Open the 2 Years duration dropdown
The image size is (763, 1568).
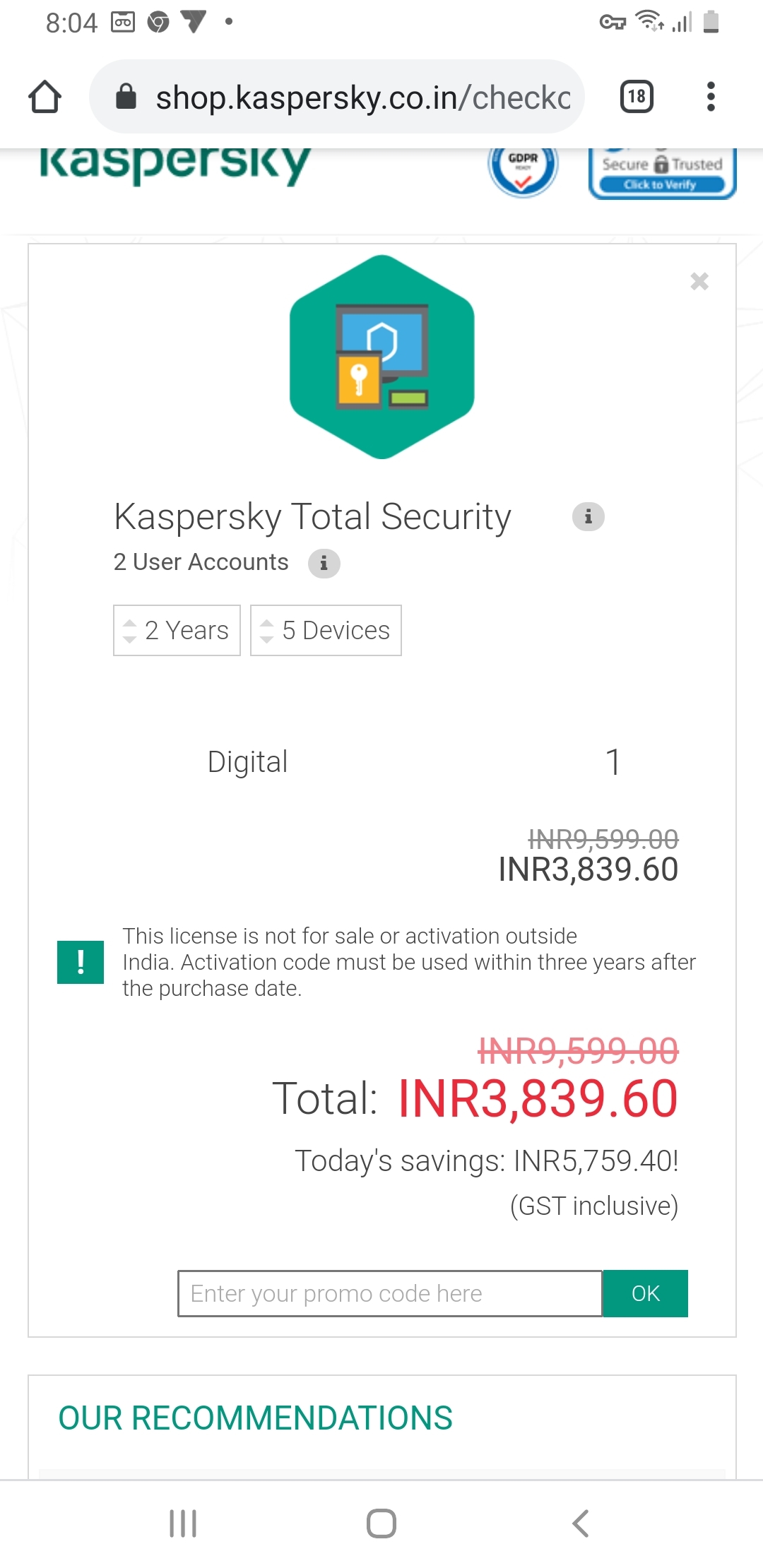pos(177,630)
